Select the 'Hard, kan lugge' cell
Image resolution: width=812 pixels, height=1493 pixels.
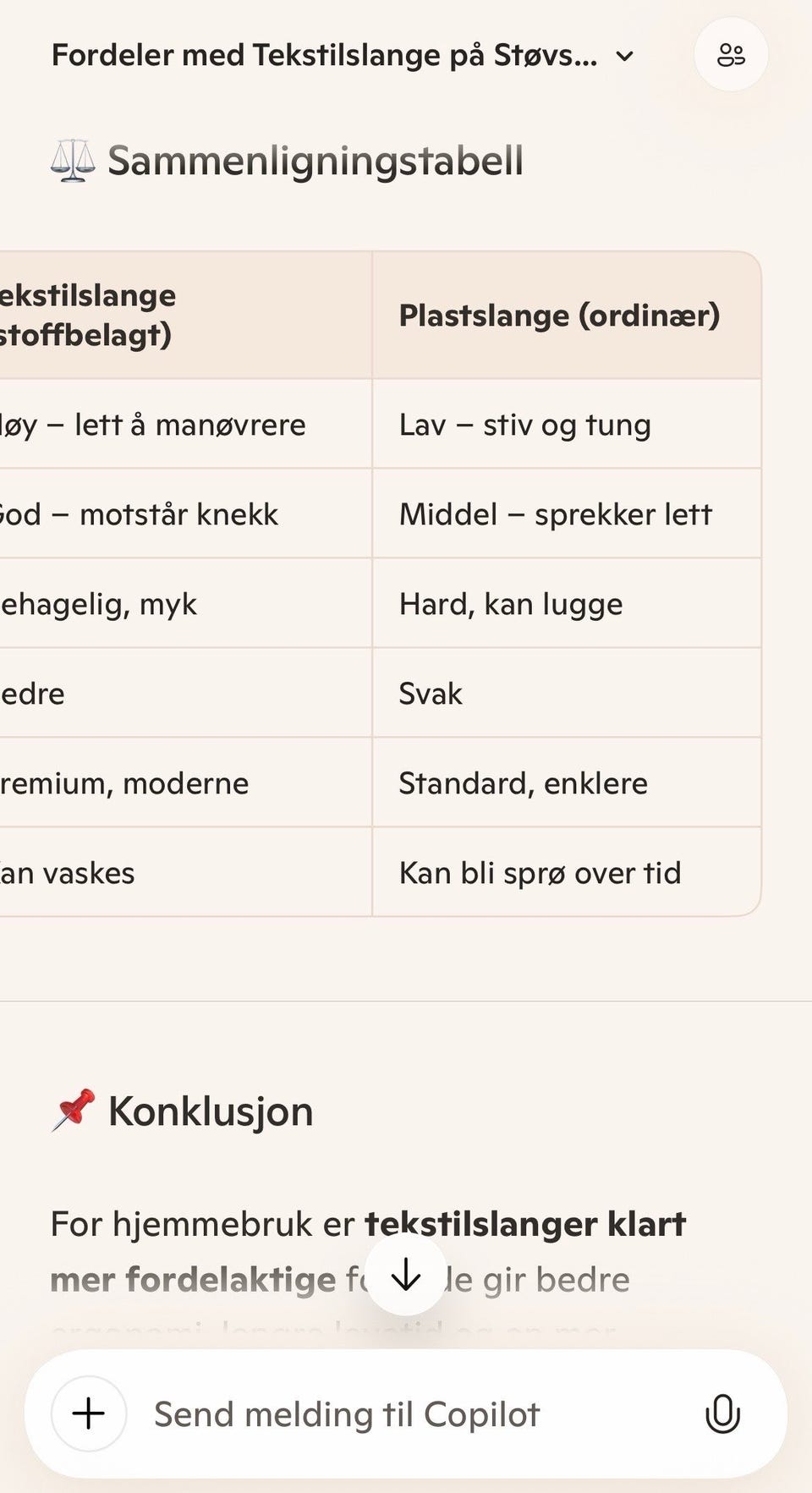coord(511,604)
